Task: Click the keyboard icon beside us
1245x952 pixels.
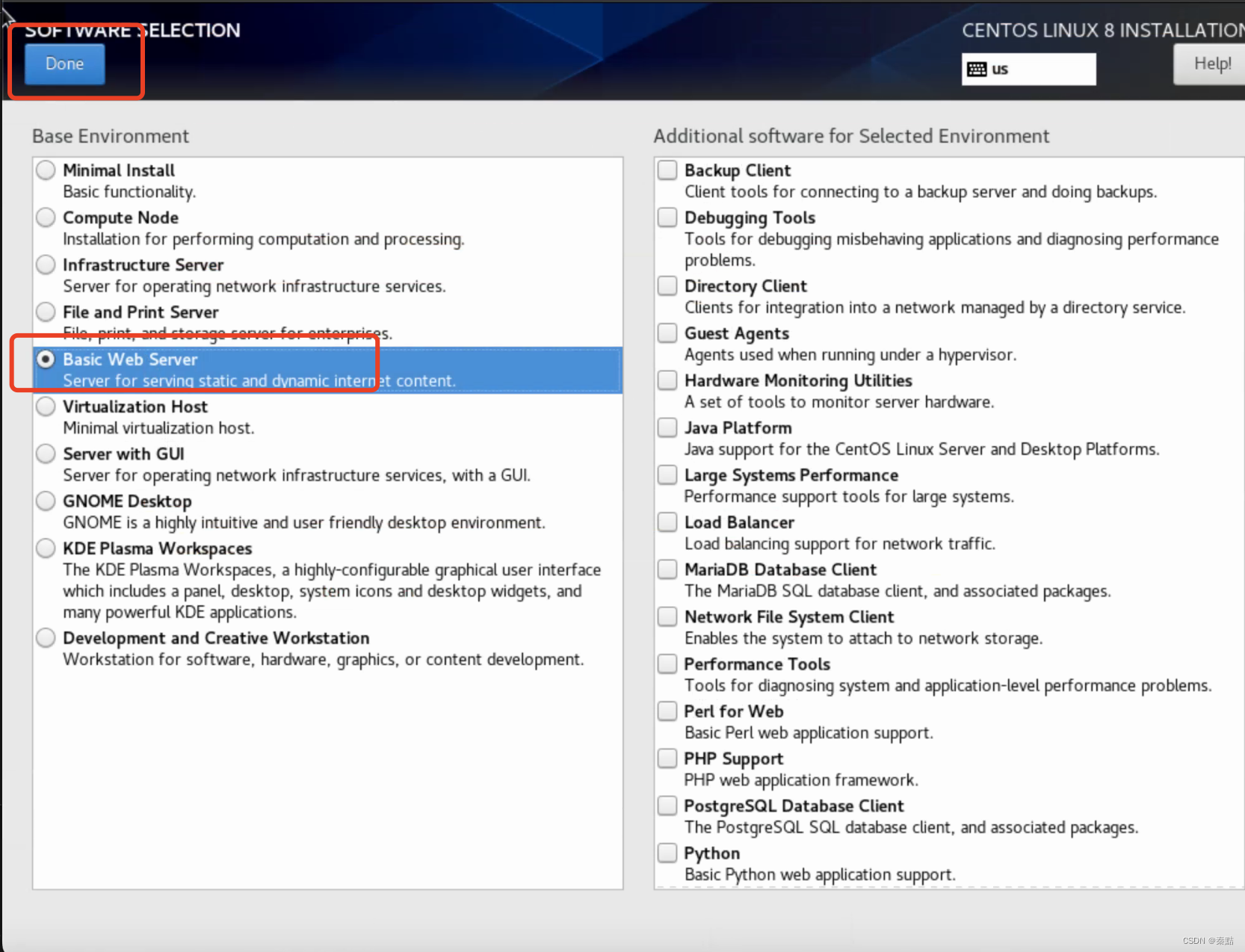Action: [976, 69]
